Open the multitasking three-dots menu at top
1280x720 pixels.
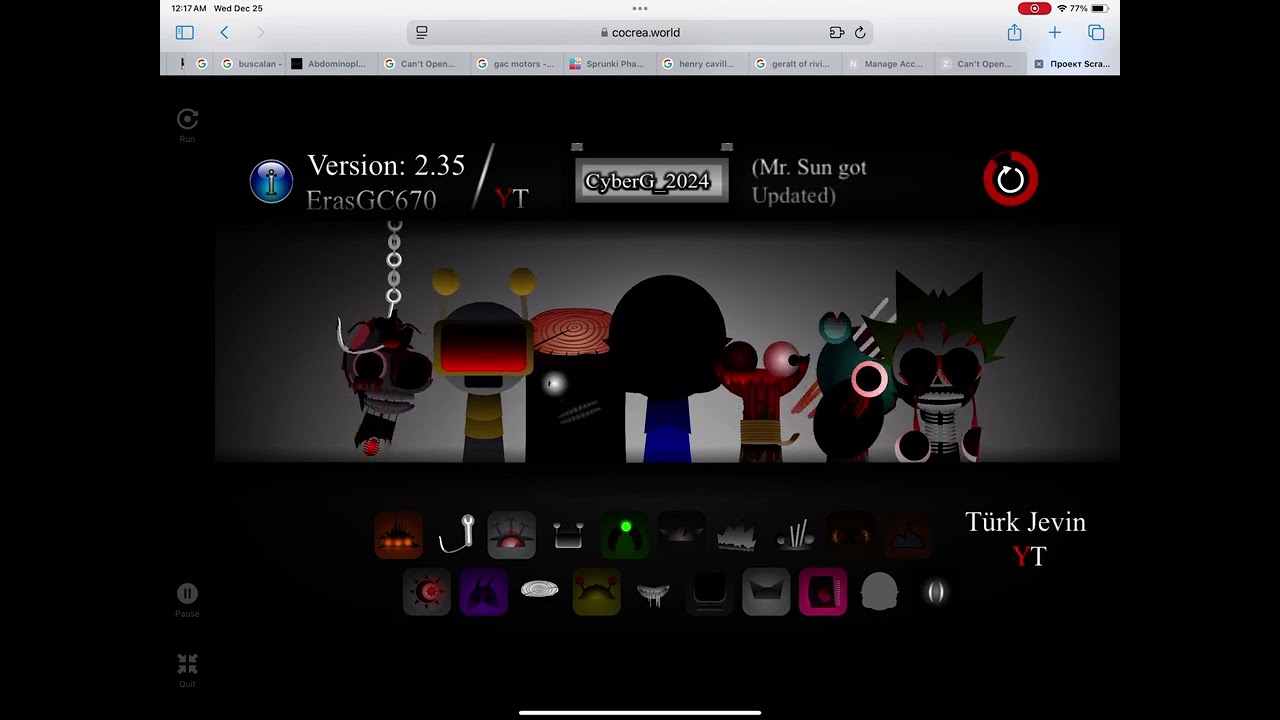point(640,9)
